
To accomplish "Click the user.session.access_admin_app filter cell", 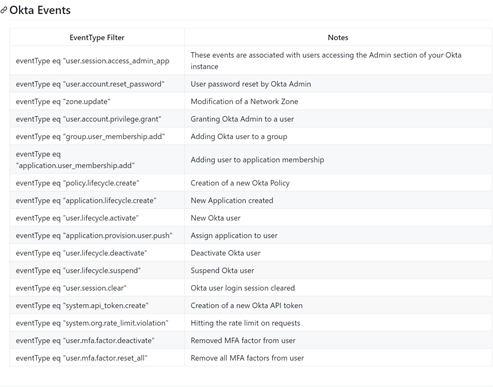I will [97, 61].
